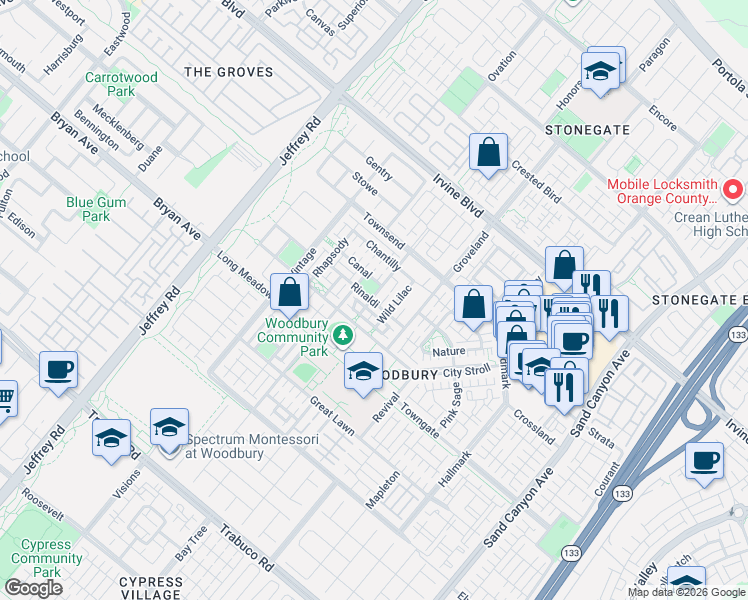This screenshot has height=600, width=748.
Task: Click the 'Paragon' street label
Action: coord(654,54)
